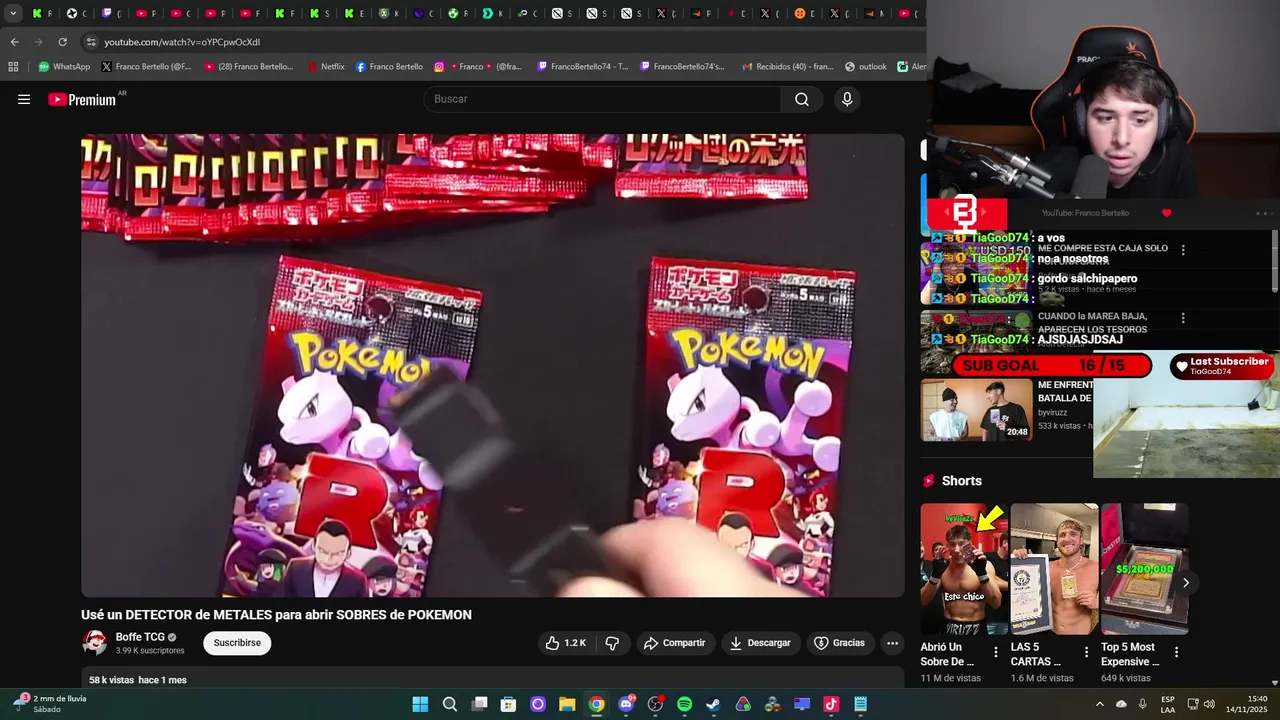This screenshot has width=1280, height=720.
Task: Open Spotify from taskbar
Action: pyautogui.click(x=684, y=704)
